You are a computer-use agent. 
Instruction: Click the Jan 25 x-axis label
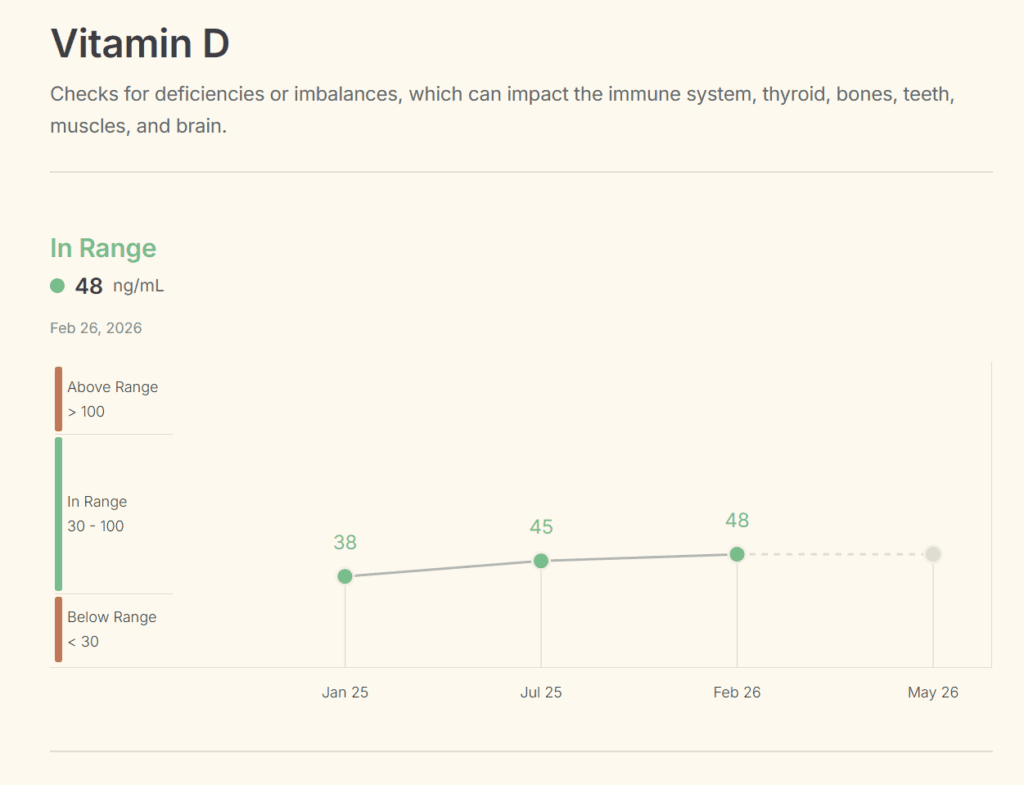pyautogui.click(x=345, y=692)
